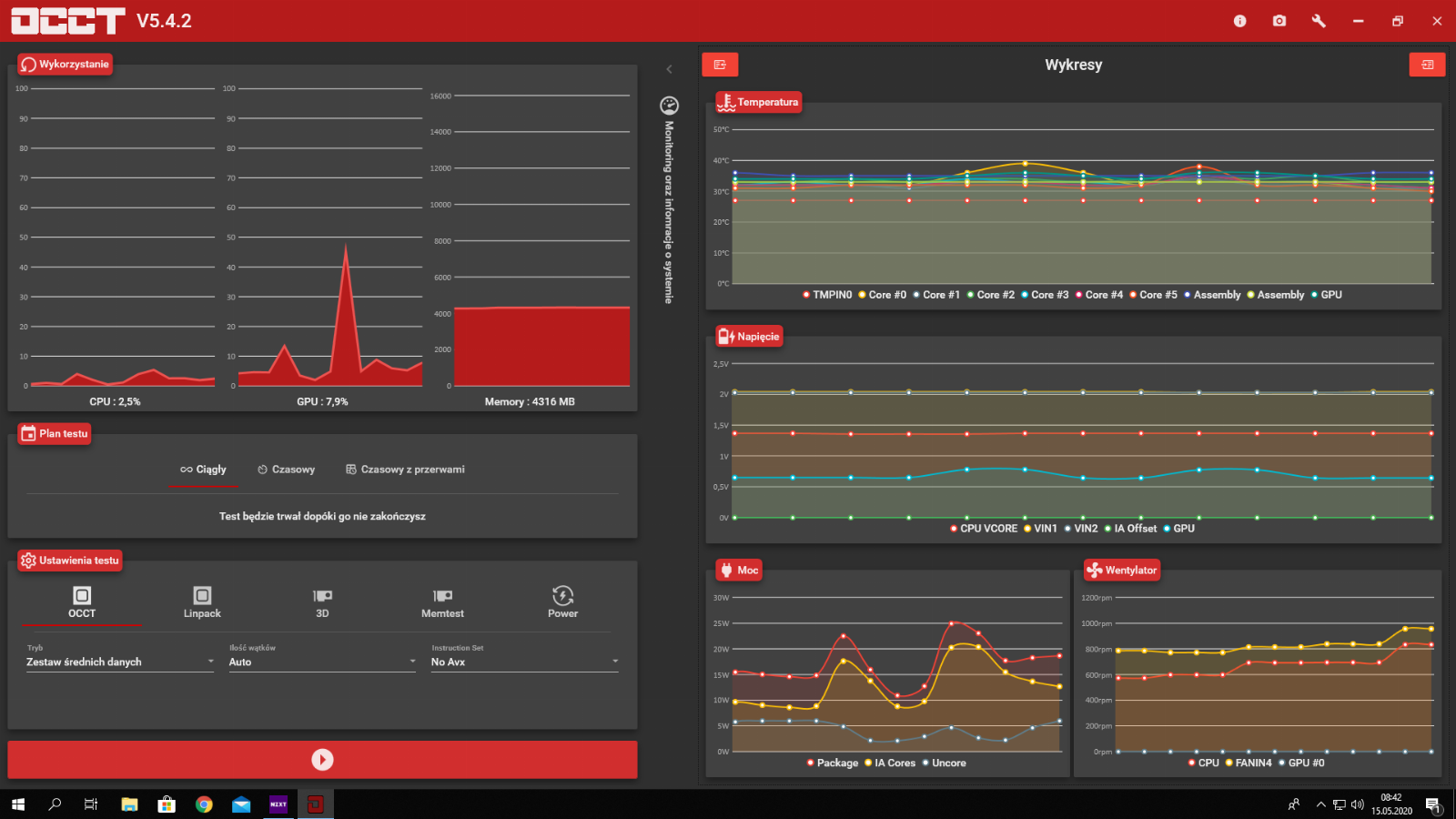Switch to the Czasowy plan tab
Viewport: 1456px width, 819px height.
[287, 470]
